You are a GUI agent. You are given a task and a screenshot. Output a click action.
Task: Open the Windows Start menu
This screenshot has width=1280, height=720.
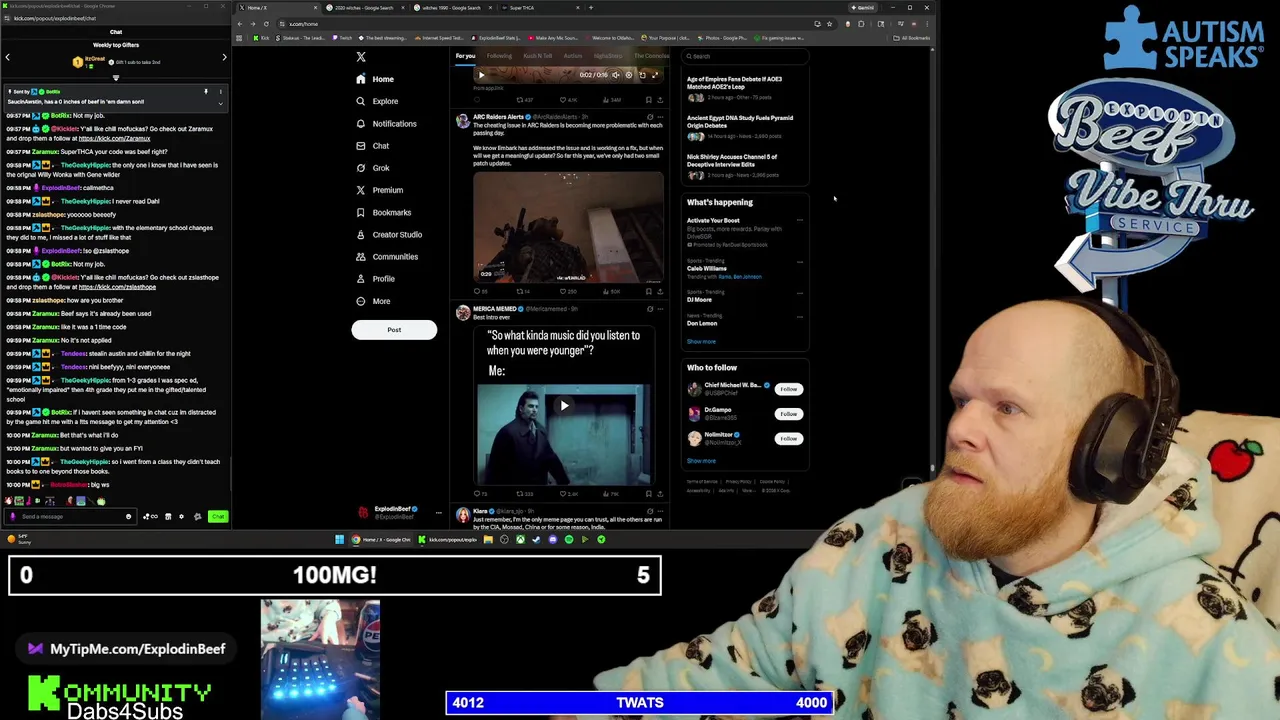340,540
